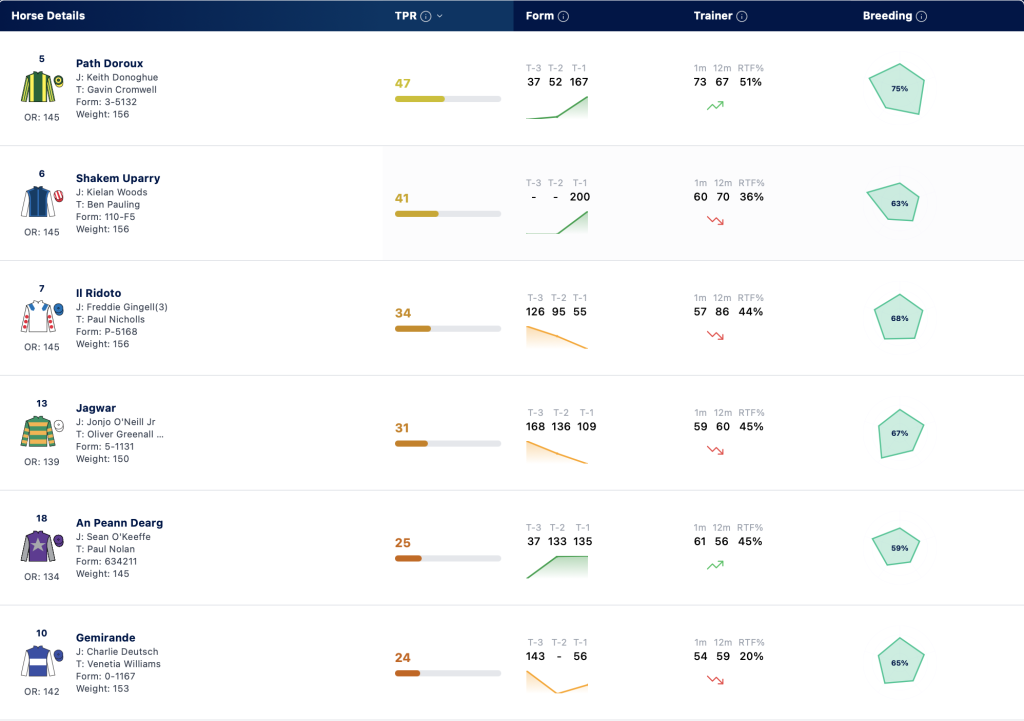Click Shakem Uparry's form trend sparkline

(x=557, y=222)
